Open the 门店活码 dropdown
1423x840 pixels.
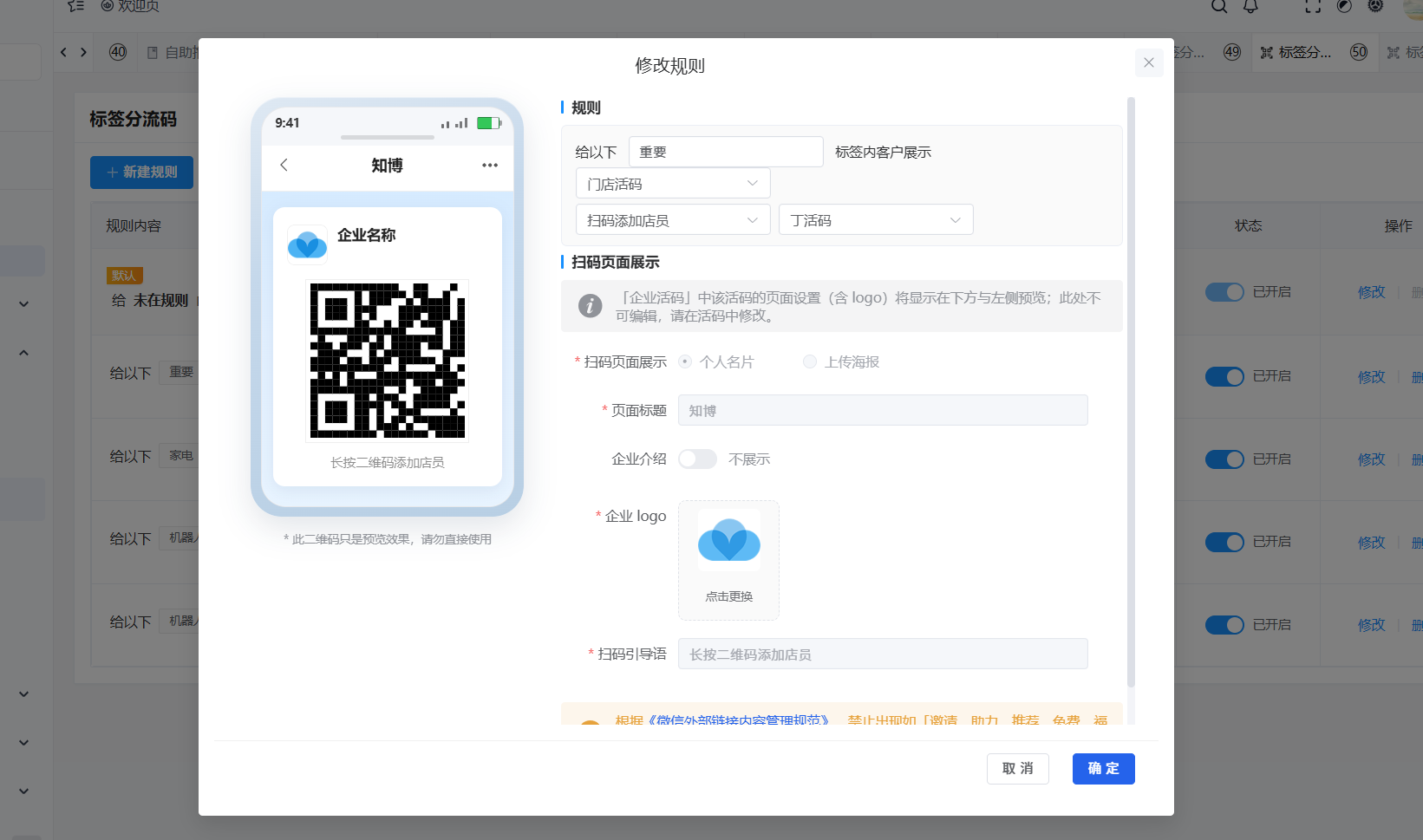click(x=673, y=184)
